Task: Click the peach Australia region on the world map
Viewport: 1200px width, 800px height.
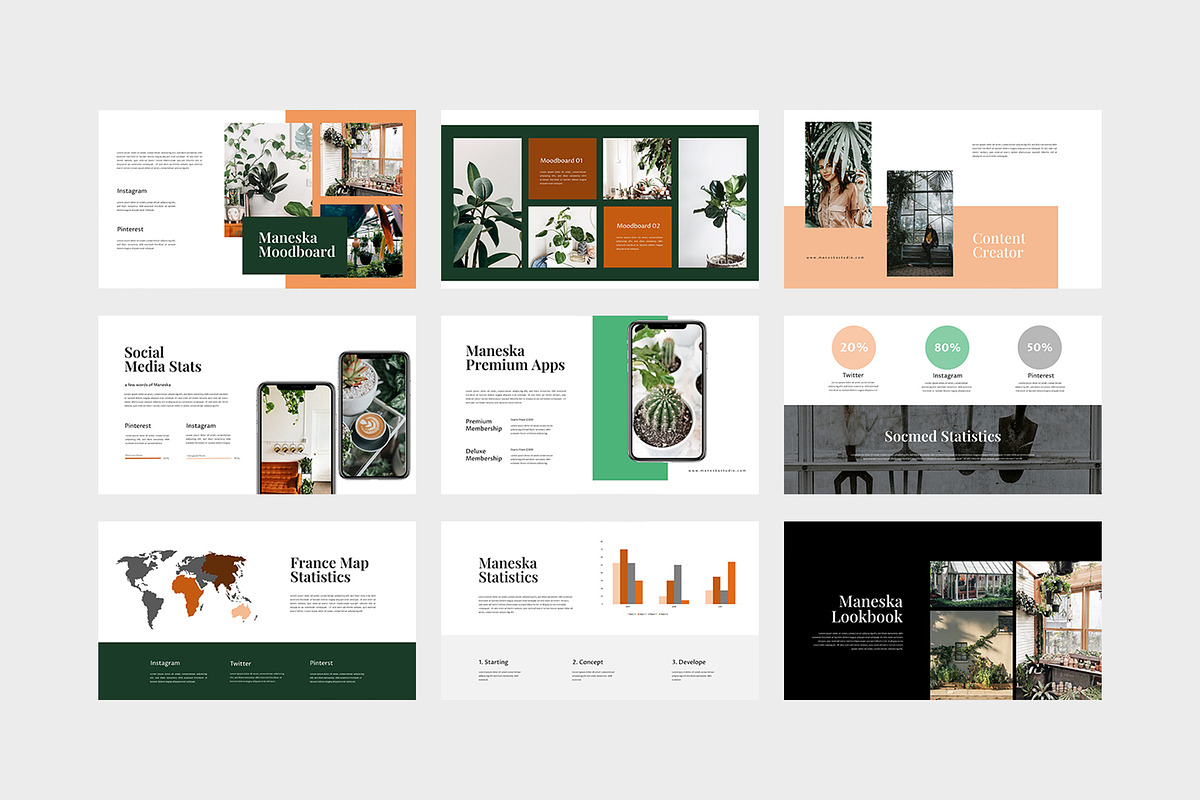Action: pos(239,611)
